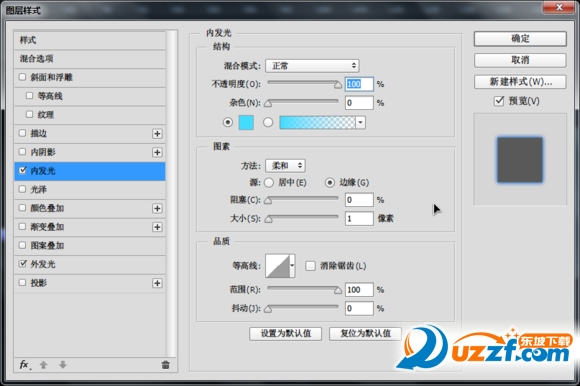This screenshot has width=580, height=386.
Task: Open the 混合模式 dropdown
Action: 312,66
